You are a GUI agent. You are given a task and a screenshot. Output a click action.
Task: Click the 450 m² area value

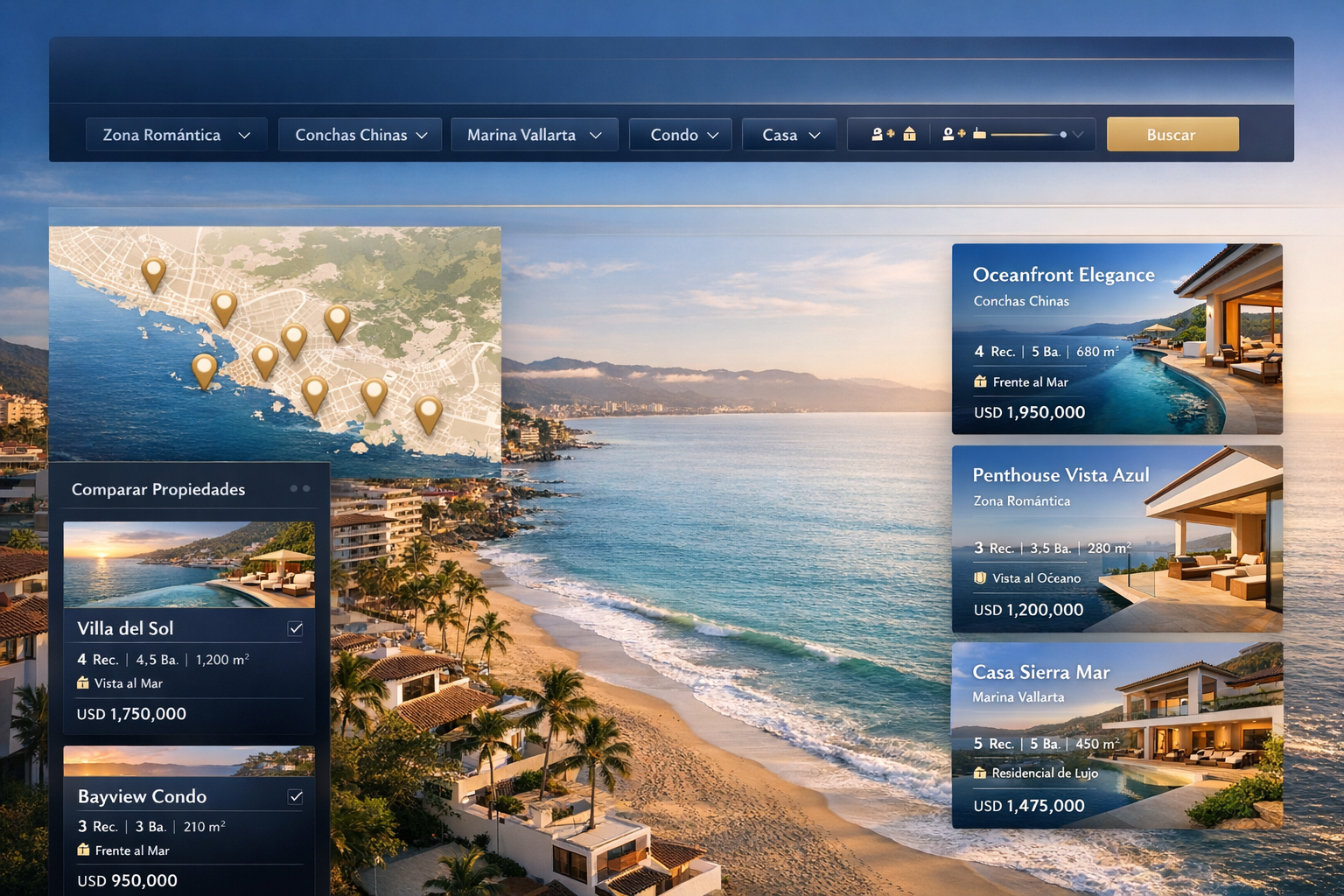1097,743
